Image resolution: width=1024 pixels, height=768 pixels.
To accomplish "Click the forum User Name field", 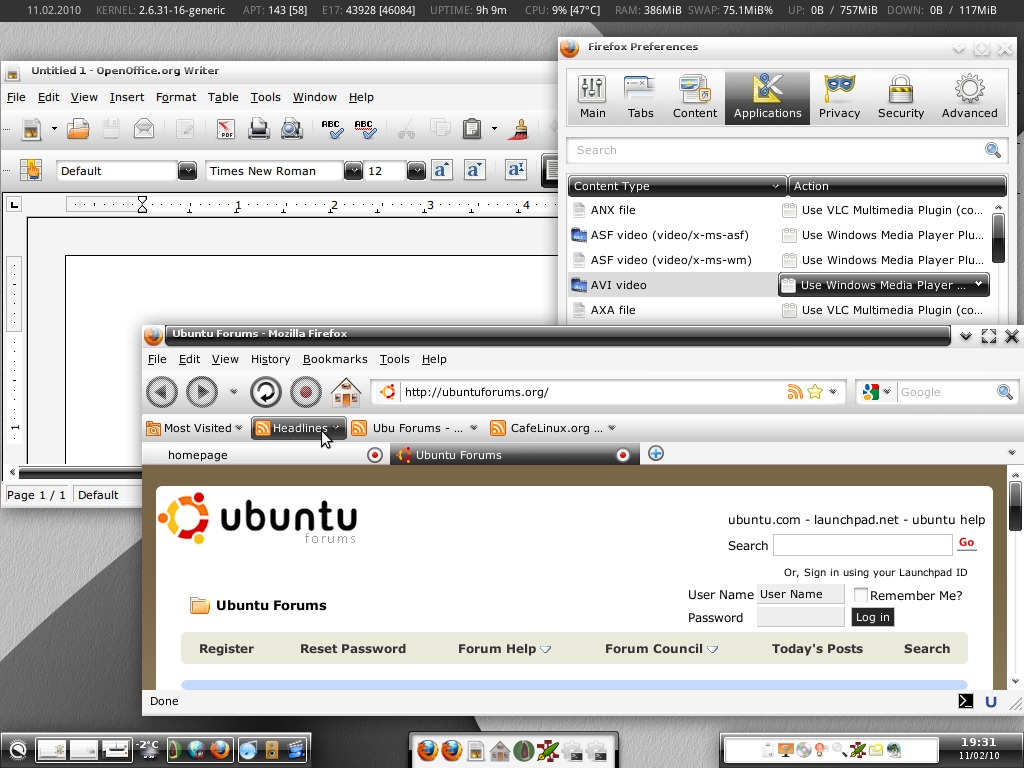I will tap(801, 594).
